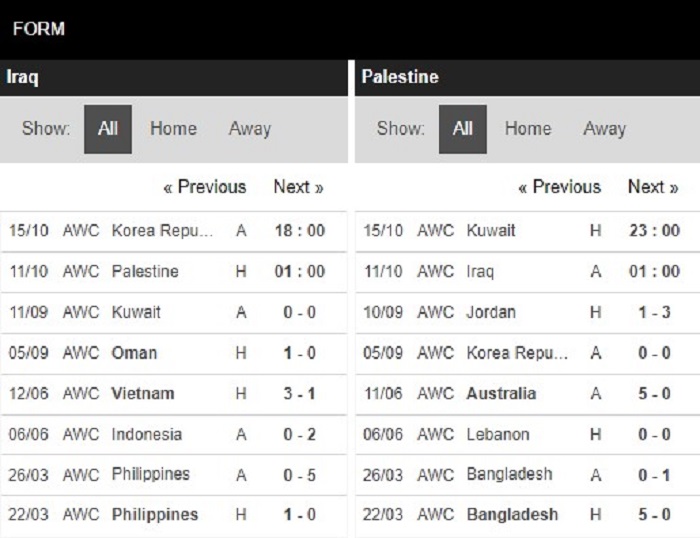Screen dimensions: 700x538
Task: Select the All tab under Palestine
Action: click(462, 129)
